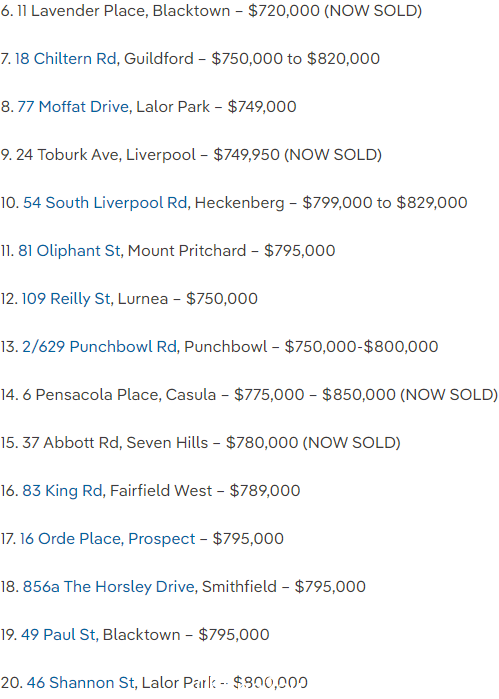Viewport: 499px width, 699px height.
Task: Follow the 49 Paul St link
Action: (58, 634)
